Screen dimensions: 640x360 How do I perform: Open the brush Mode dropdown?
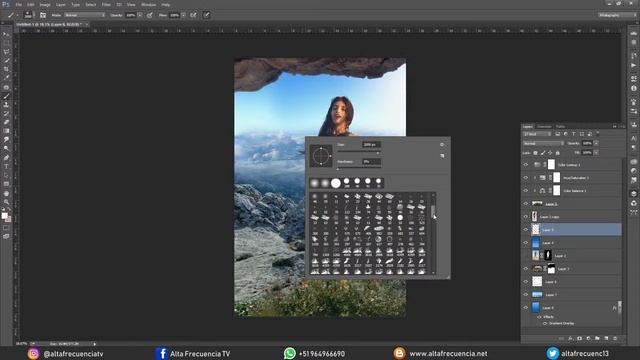[84, 15]
